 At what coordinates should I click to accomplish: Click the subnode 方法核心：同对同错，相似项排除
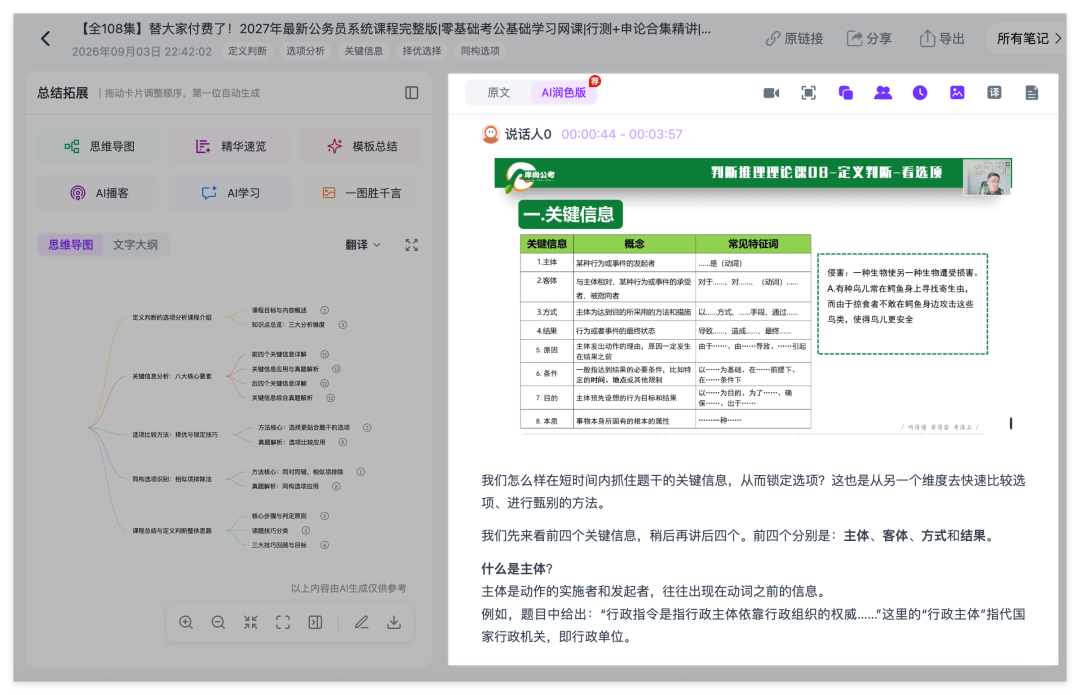[x=298, y=472]
